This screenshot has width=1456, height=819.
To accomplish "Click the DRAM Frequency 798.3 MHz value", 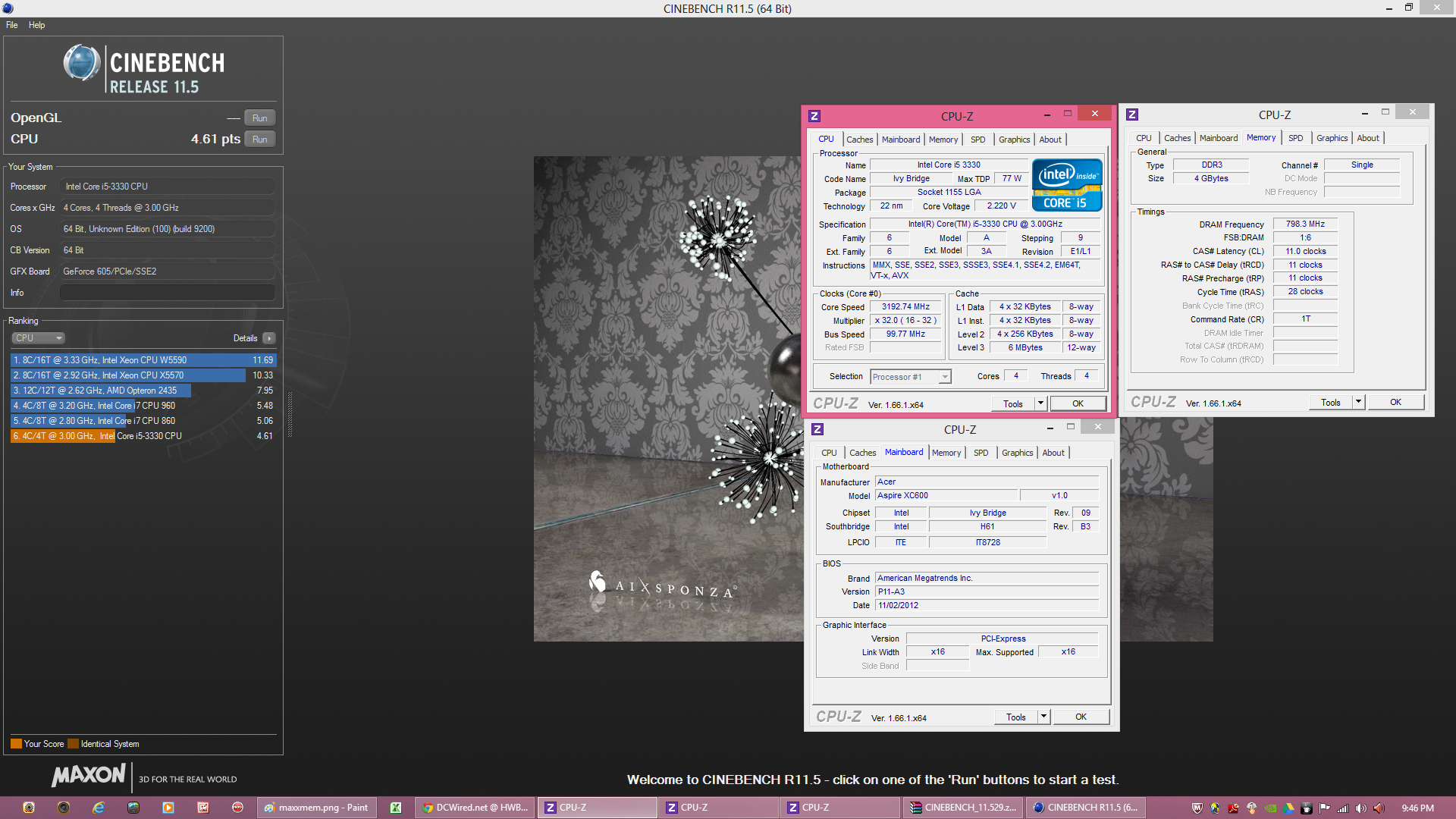I will tap(1305, 224).
